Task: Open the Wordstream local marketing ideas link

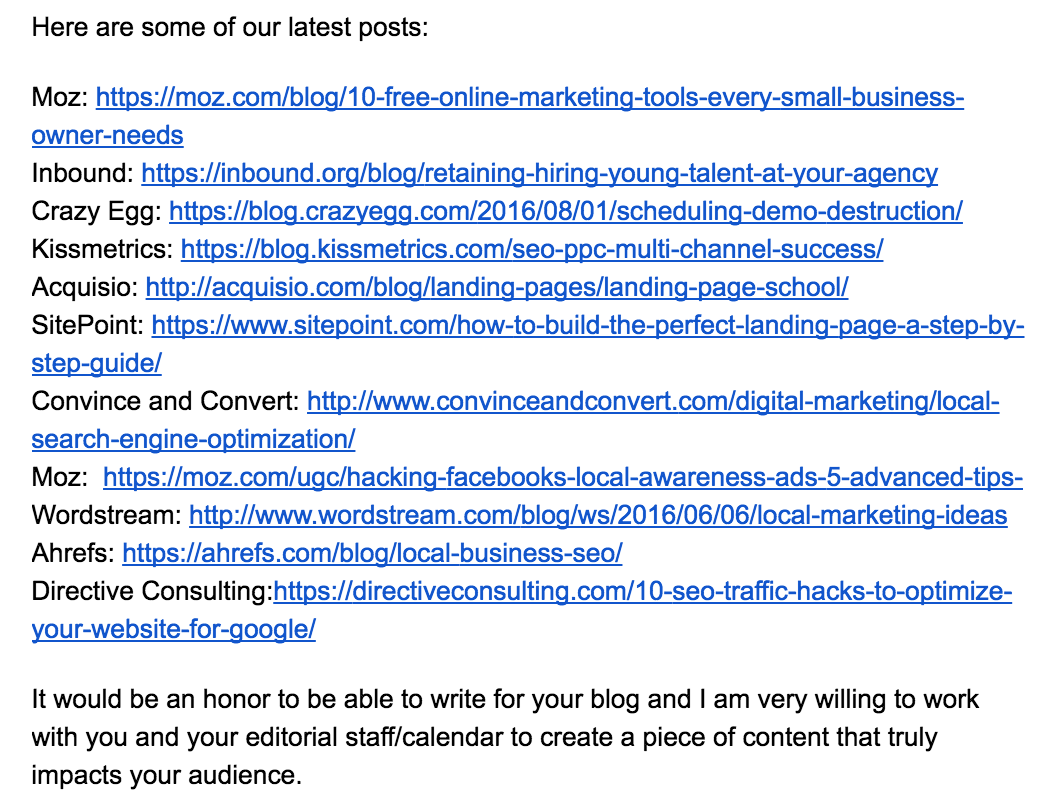Action: (x=598, y=516)
